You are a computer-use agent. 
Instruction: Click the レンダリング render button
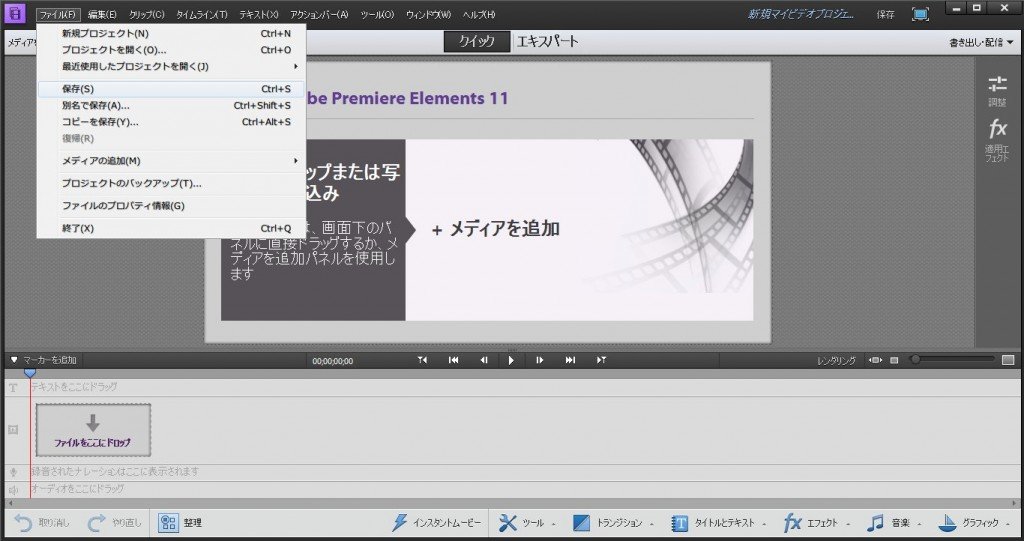(837, 361)
